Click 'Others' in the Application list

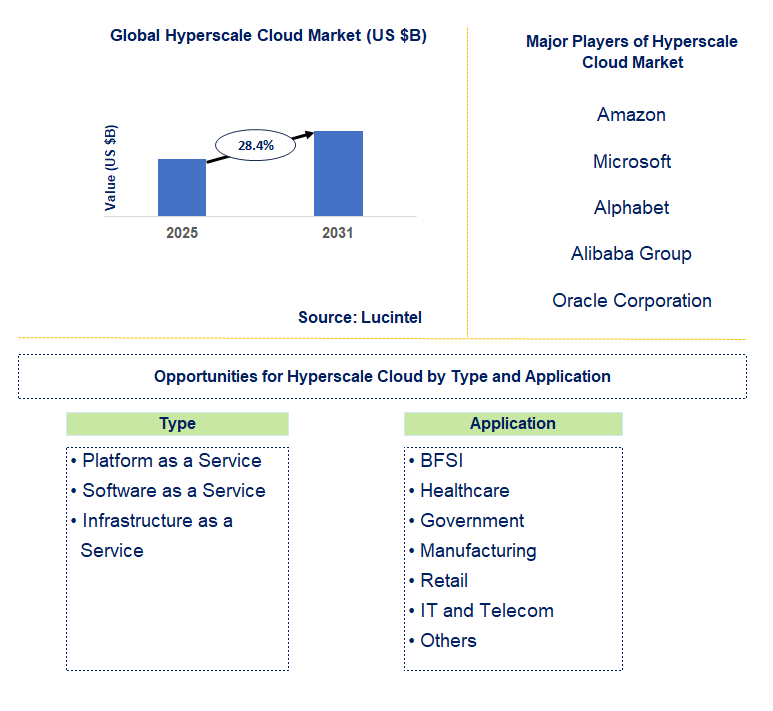(443, 640)
